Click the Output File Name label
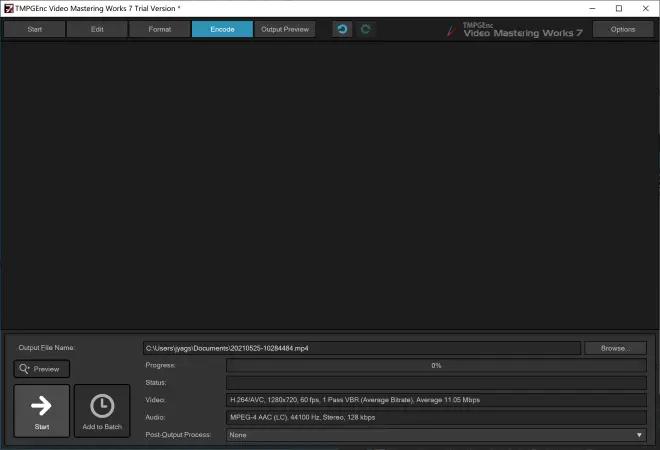This screenshot has height=450, width=660. (x=47, y=348)
